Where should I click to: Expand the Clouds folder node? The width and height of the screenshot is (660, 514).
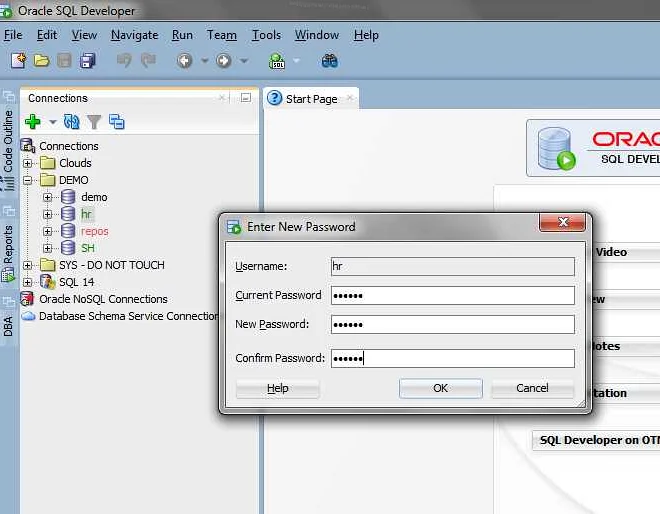(x=28, y=163)
